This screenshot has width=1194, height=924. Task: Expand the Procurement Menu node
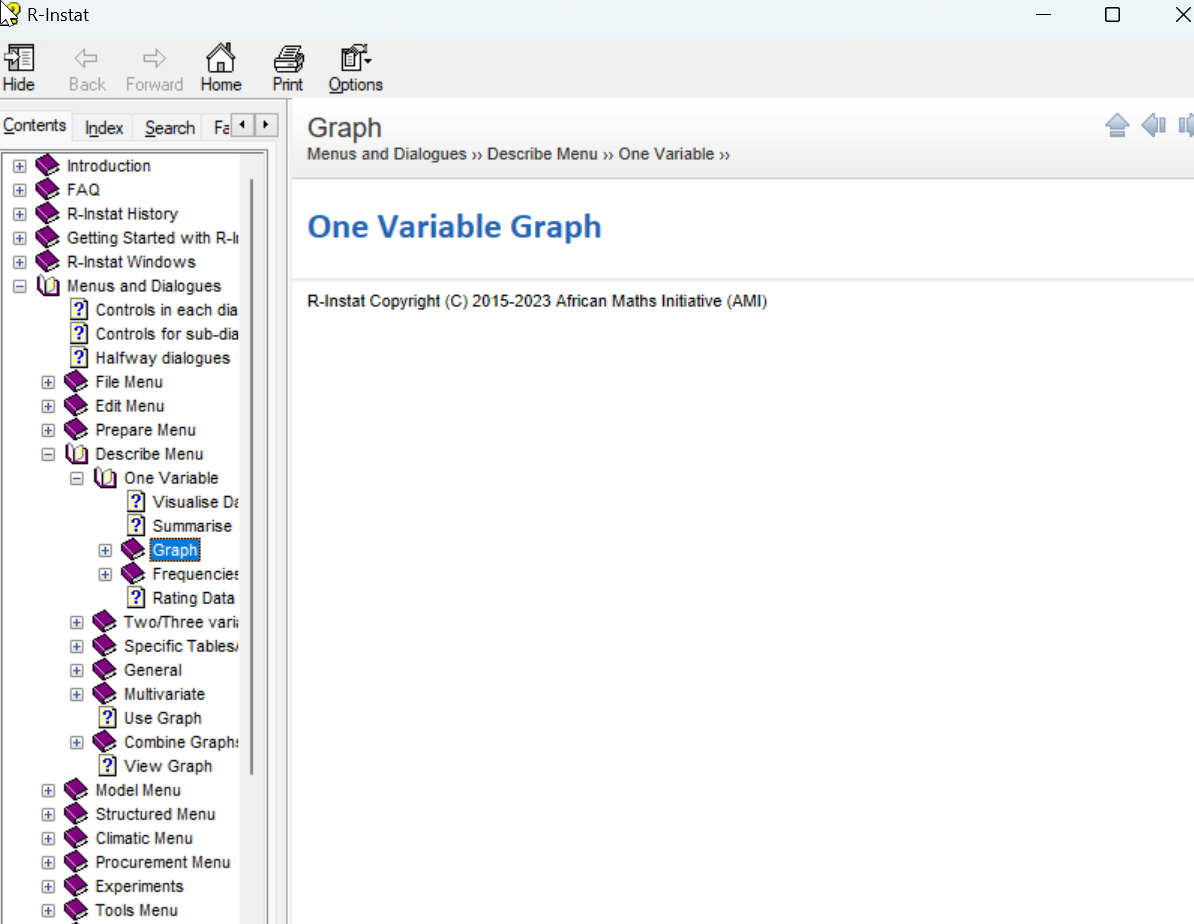click(x=48, y=862)
